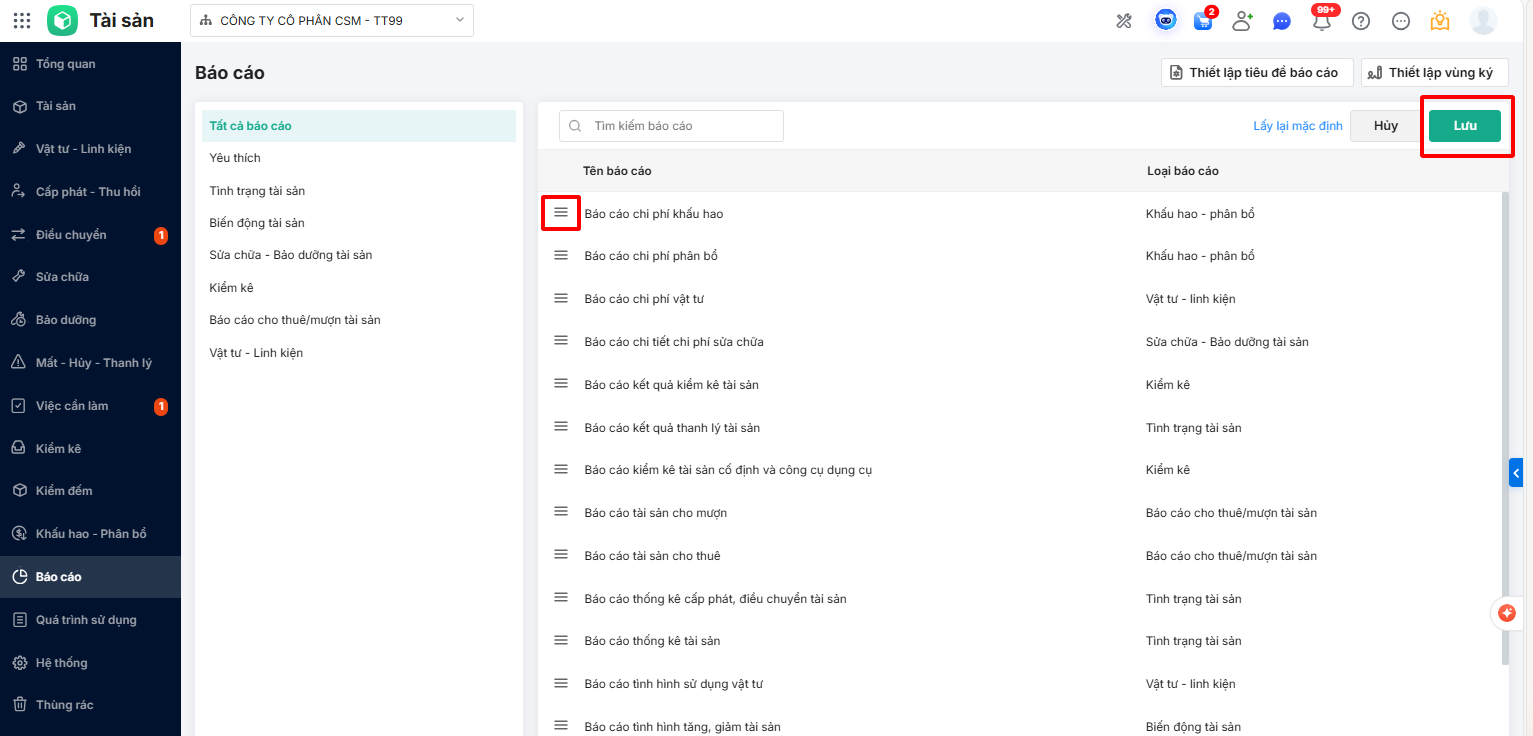This screenshot has width=1533, height=736.
Task: Click the add user icon
Action: [1243, 20]
